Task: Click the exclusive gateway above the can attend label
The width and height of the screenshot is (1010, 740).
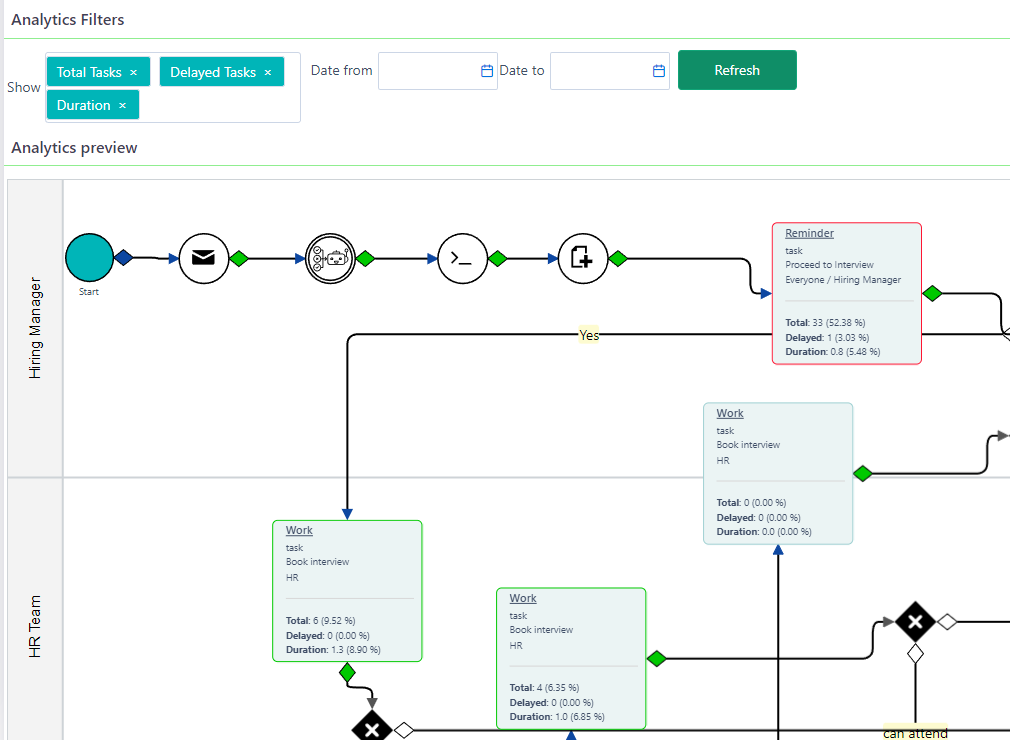Action: [916, 622]
